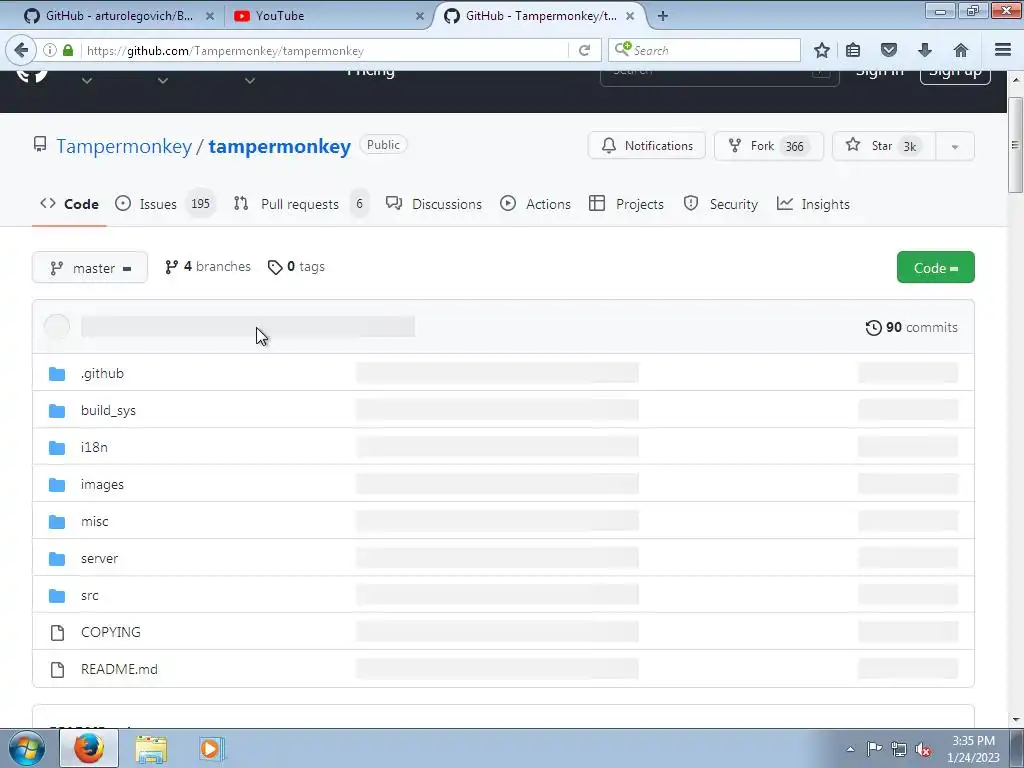Open the server folder
Screen dimensions: 1024x768
tap(99, 558)
